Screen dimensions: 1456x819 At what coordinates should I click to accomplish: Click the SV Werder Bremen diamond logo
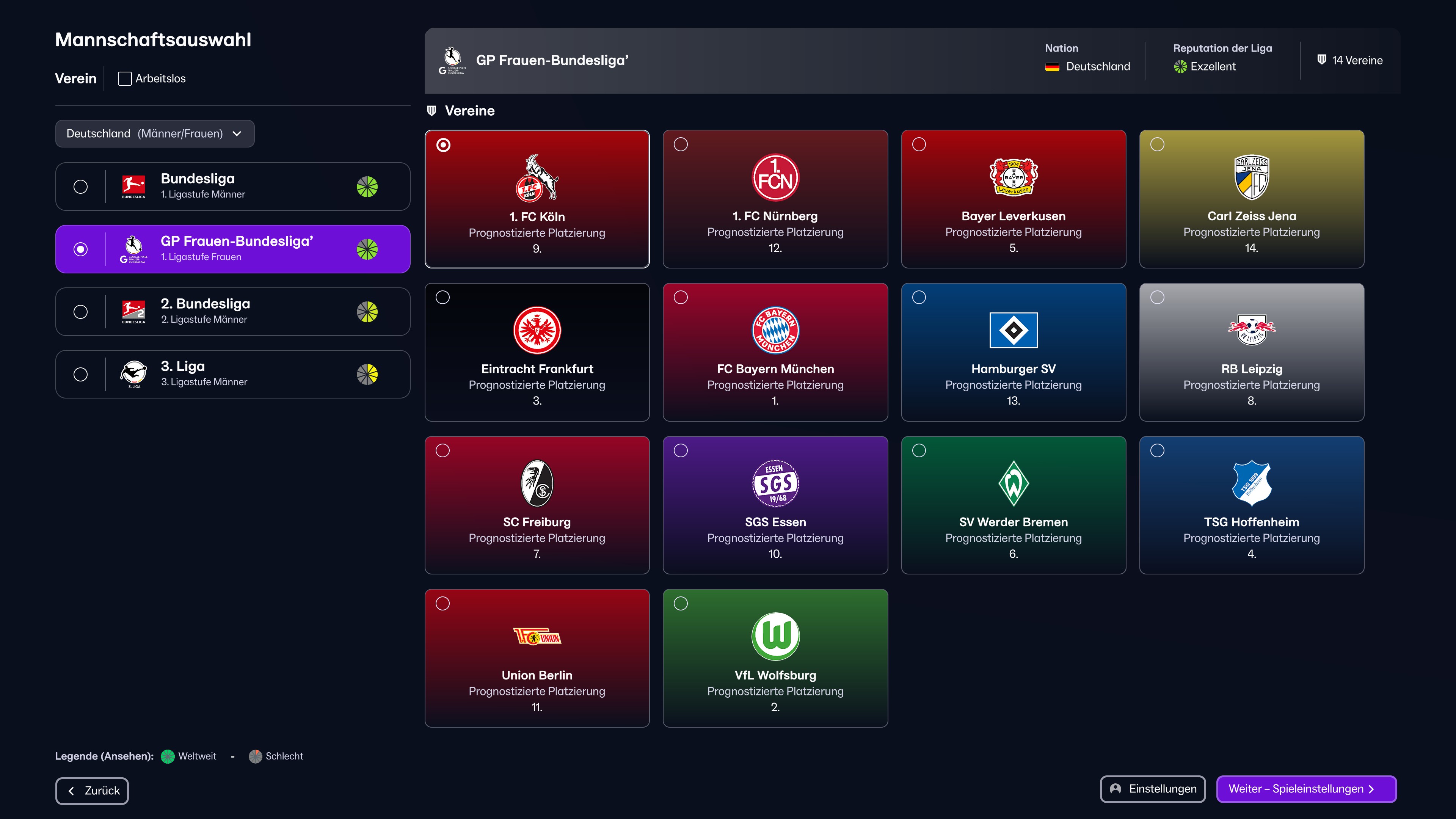pos(1013,483)
